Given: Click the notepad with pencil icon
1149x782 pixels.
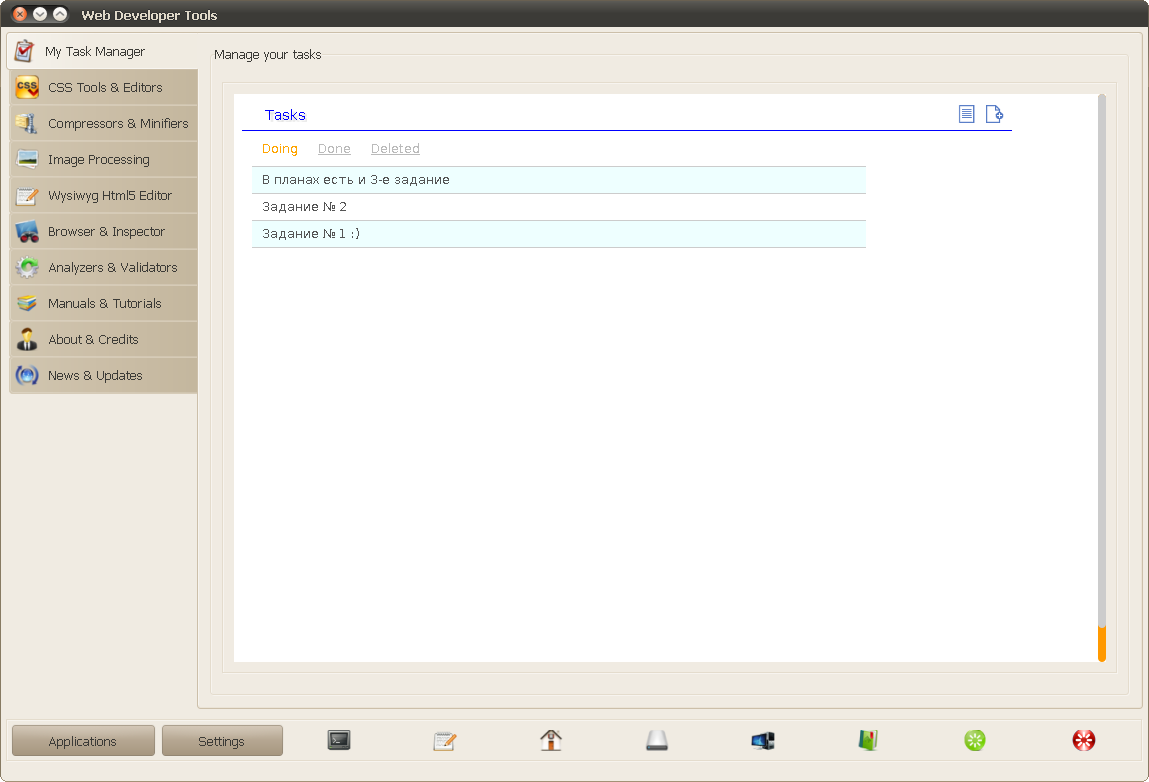Looking at the screenshot, I should 445,740.
